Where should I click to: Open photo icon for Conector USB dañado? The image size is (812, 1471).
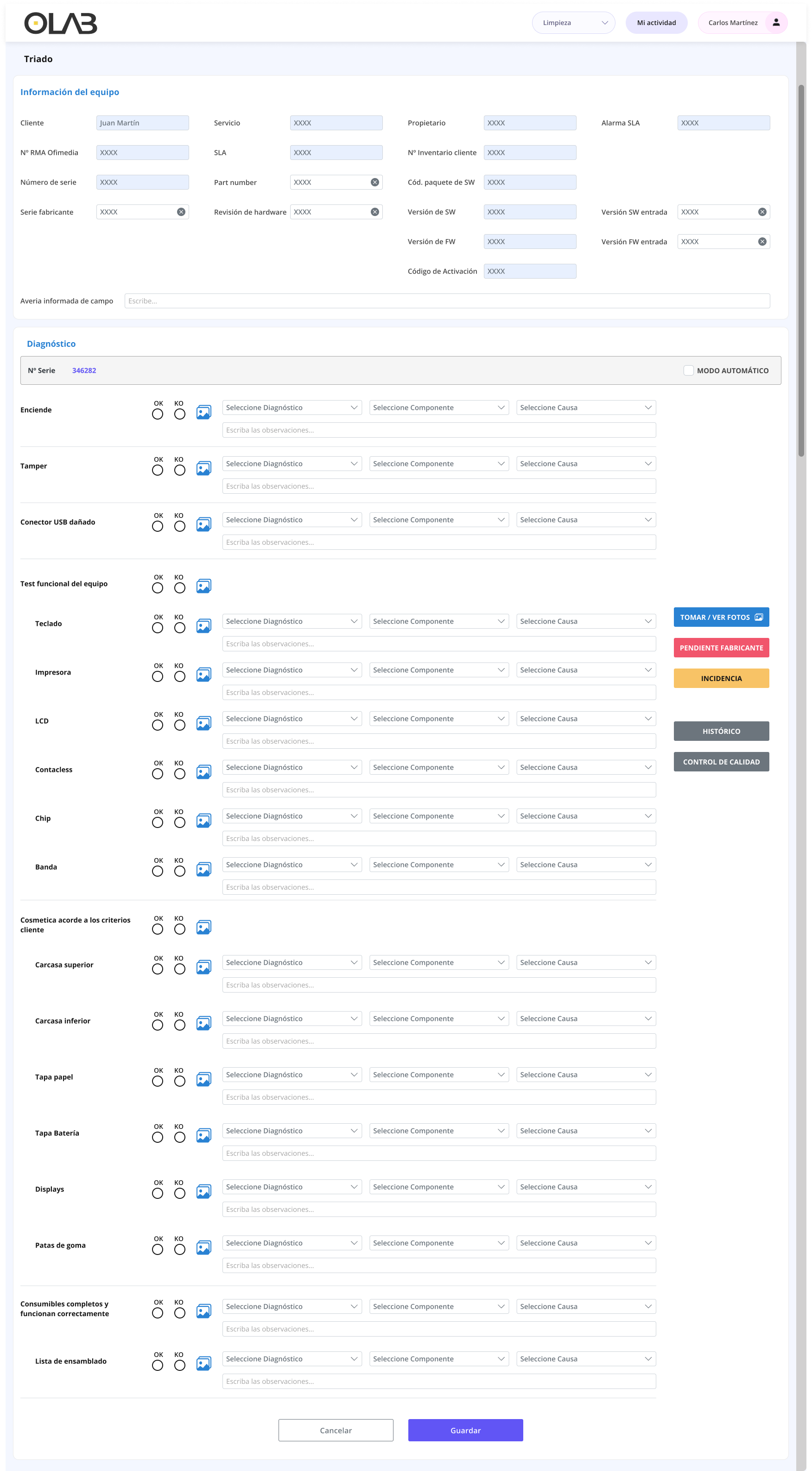point(203,524)
